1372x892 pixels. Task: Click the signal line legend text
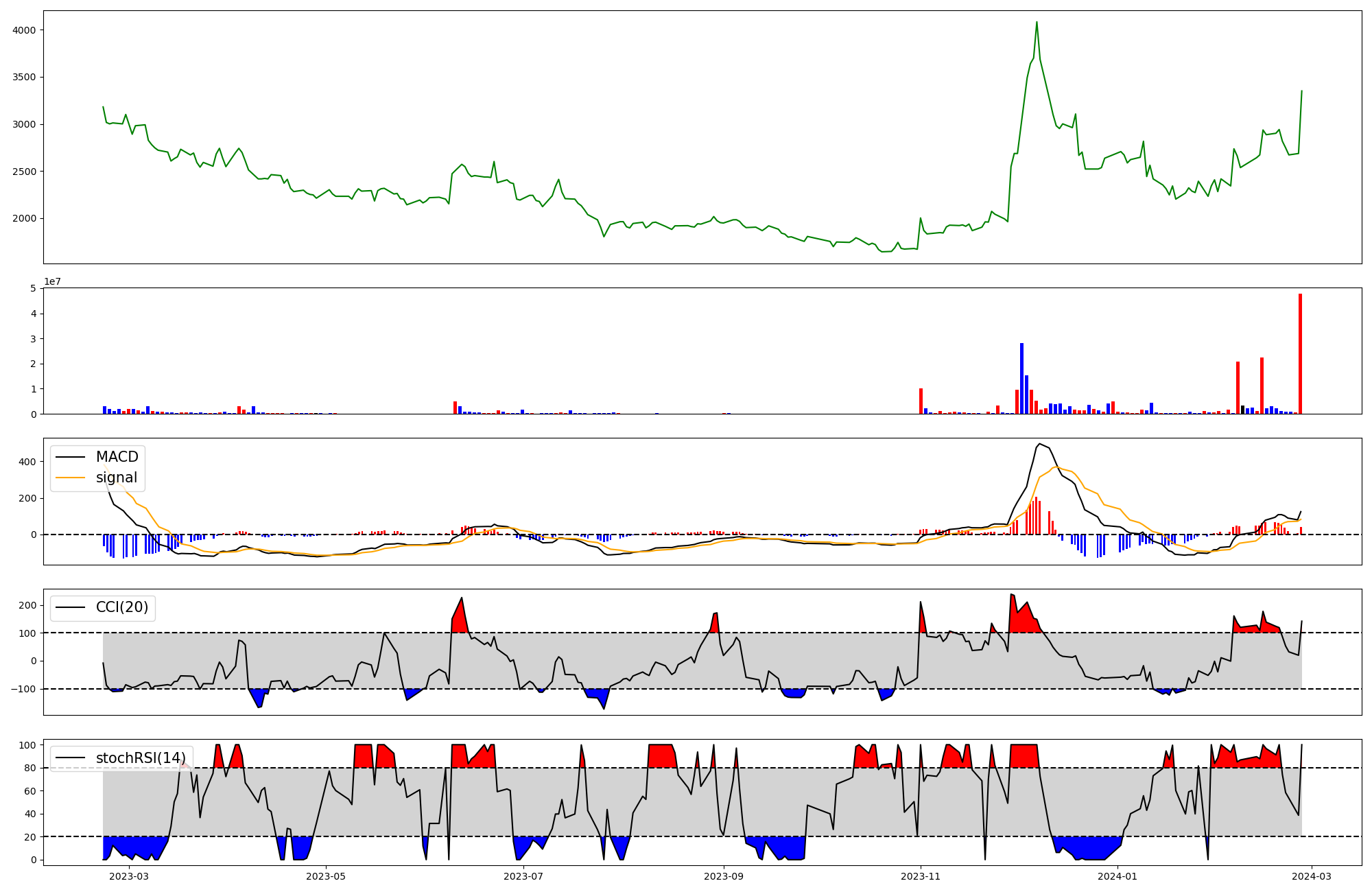(117, 478)
